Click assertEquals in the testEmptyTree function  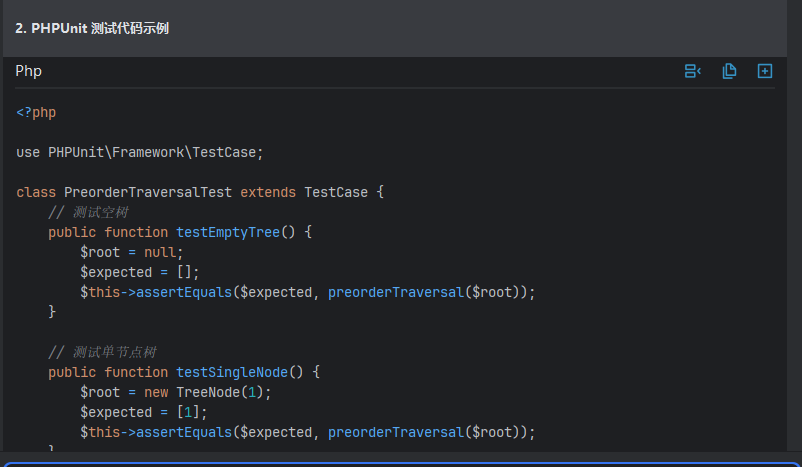pos(184,292)
